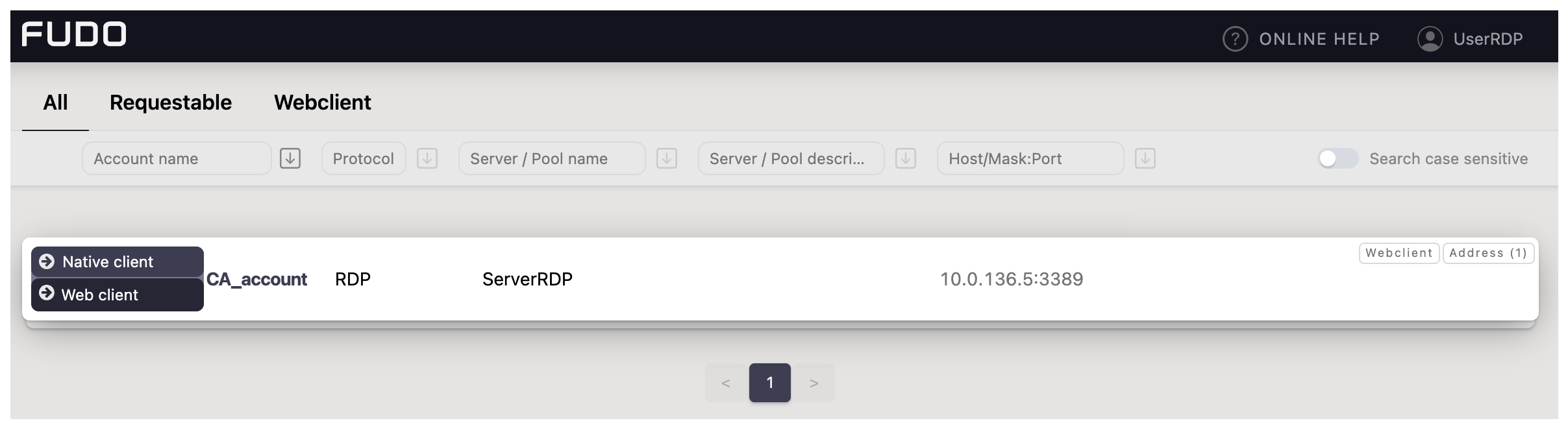The height and width of the screenshot is (434, 1568).
Task: Click the Search case sensitive label
Action: coord(1449,158)
